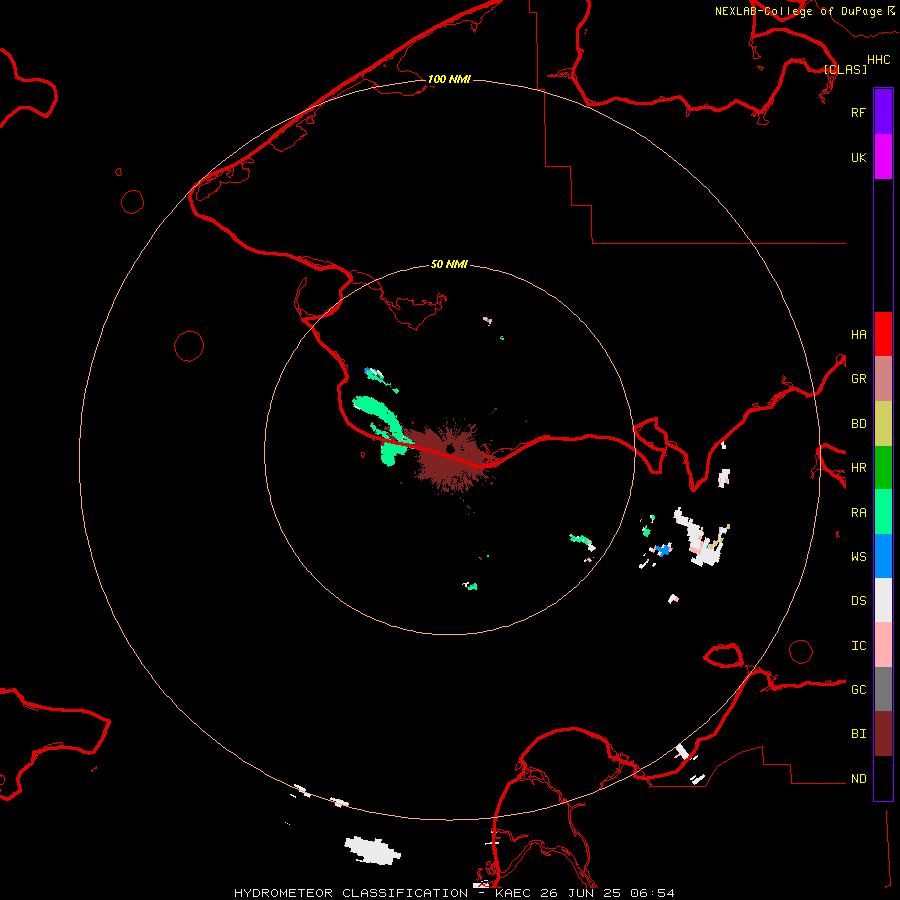Click the HR legend label

(858, 468)
